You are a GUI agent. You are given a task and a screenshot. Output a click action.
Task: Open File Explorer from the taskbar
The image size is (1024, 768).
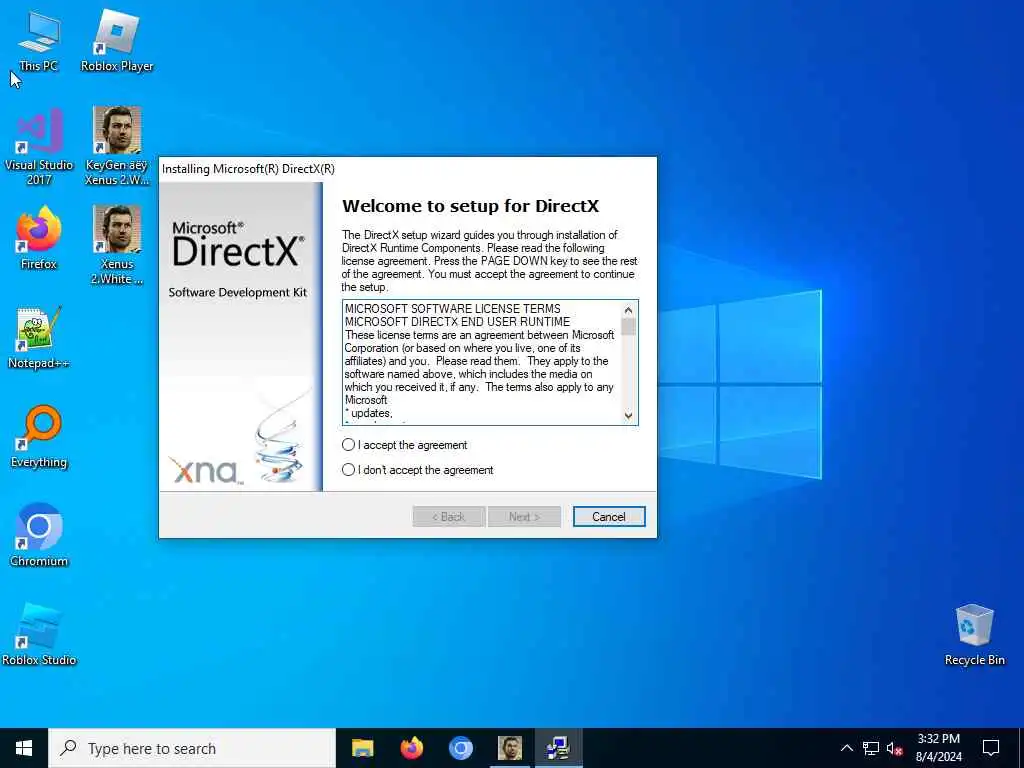point(362,748)
